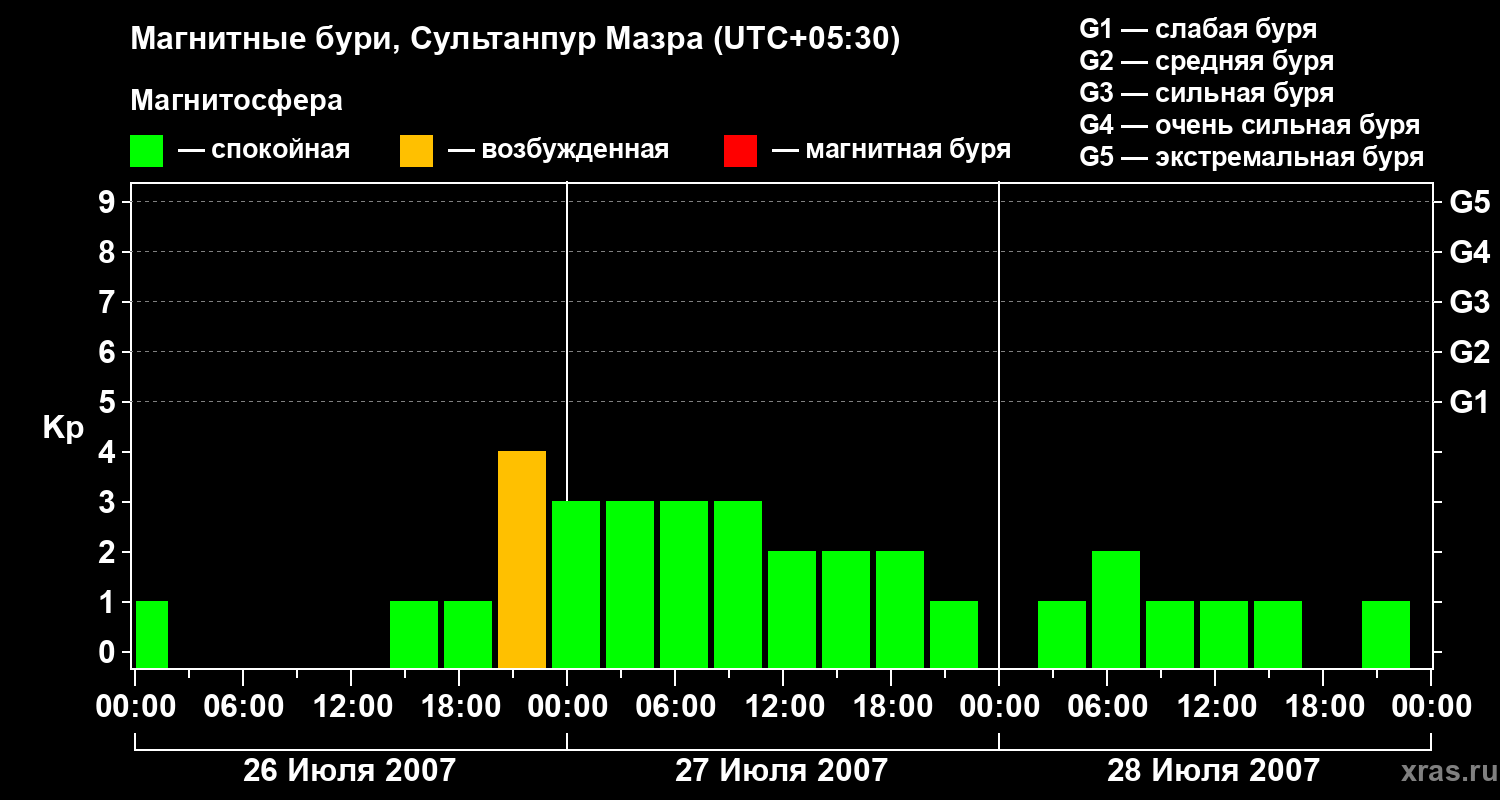Click the 'G5 — экстремальная буря' legend line

1252,157
